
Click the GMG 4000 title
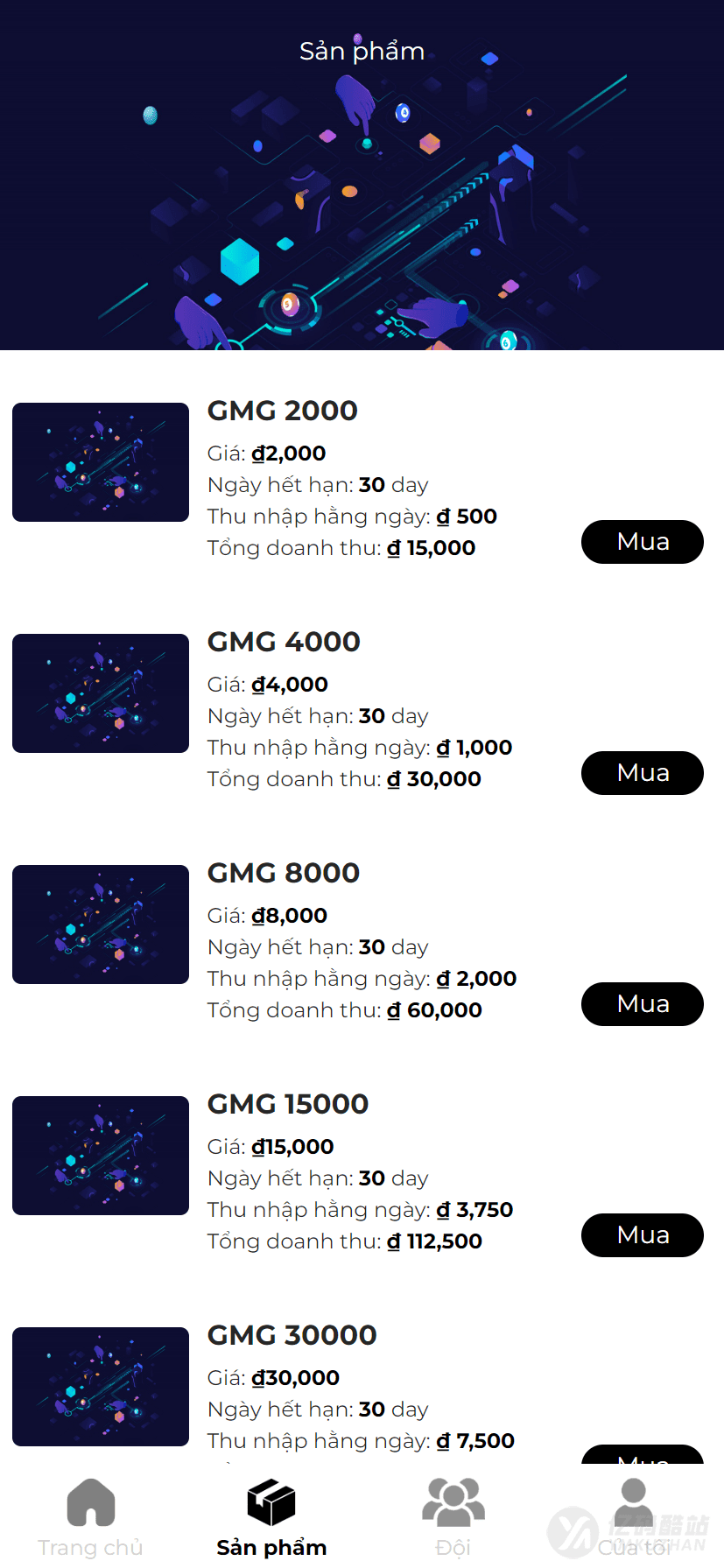(x=284, y=642)
